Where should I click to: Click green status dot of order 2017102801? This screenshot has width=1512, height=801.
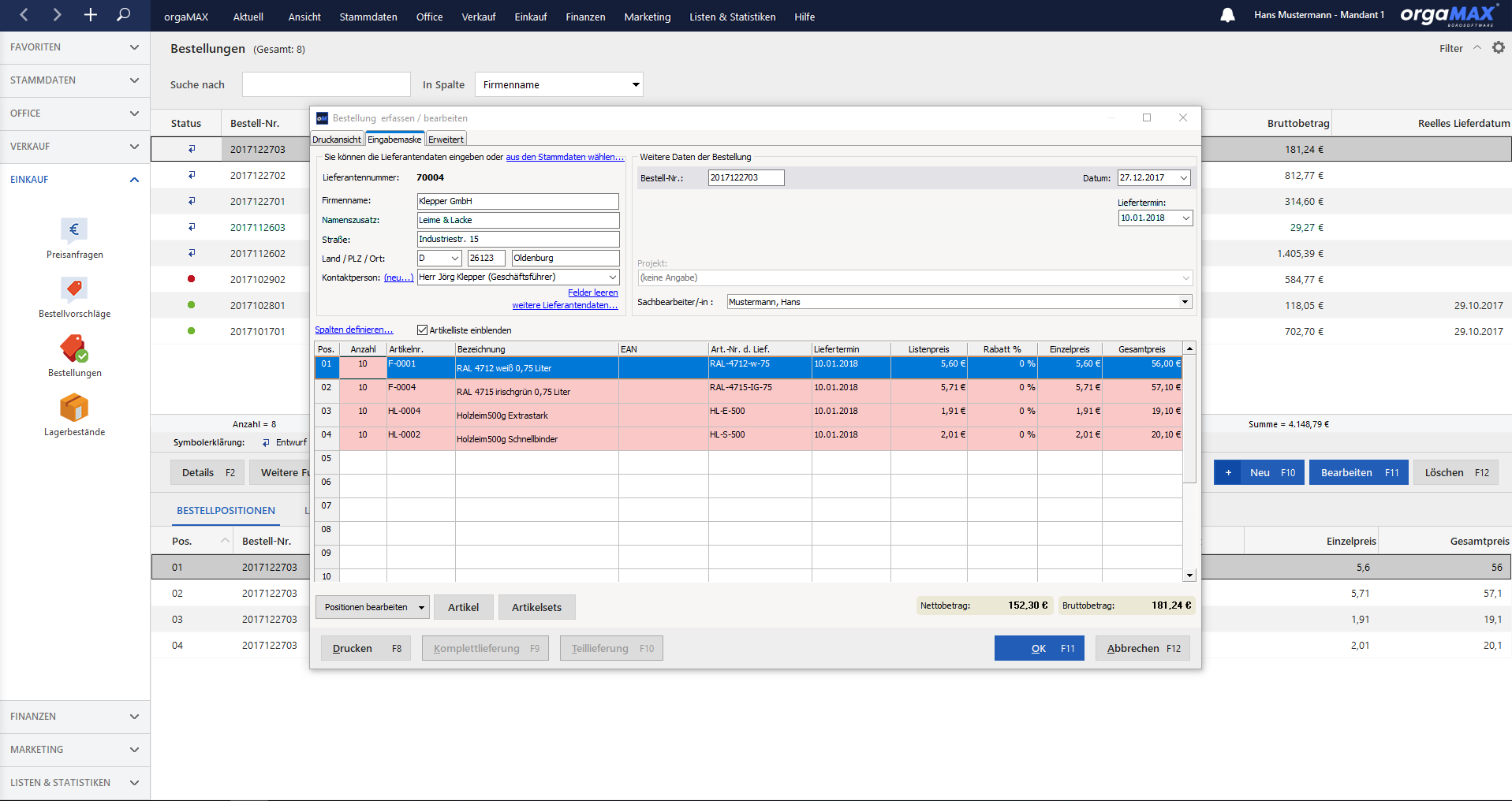pos(191,305)
